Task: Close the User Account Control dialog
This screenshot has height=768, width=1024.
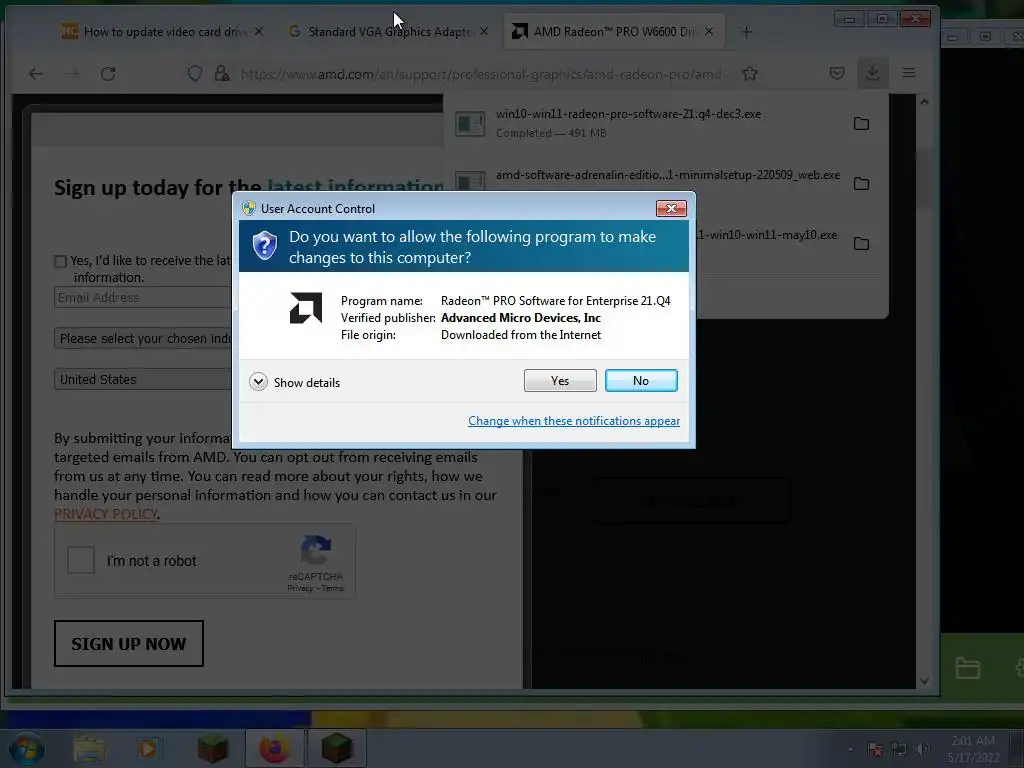Action: point(671,208)
